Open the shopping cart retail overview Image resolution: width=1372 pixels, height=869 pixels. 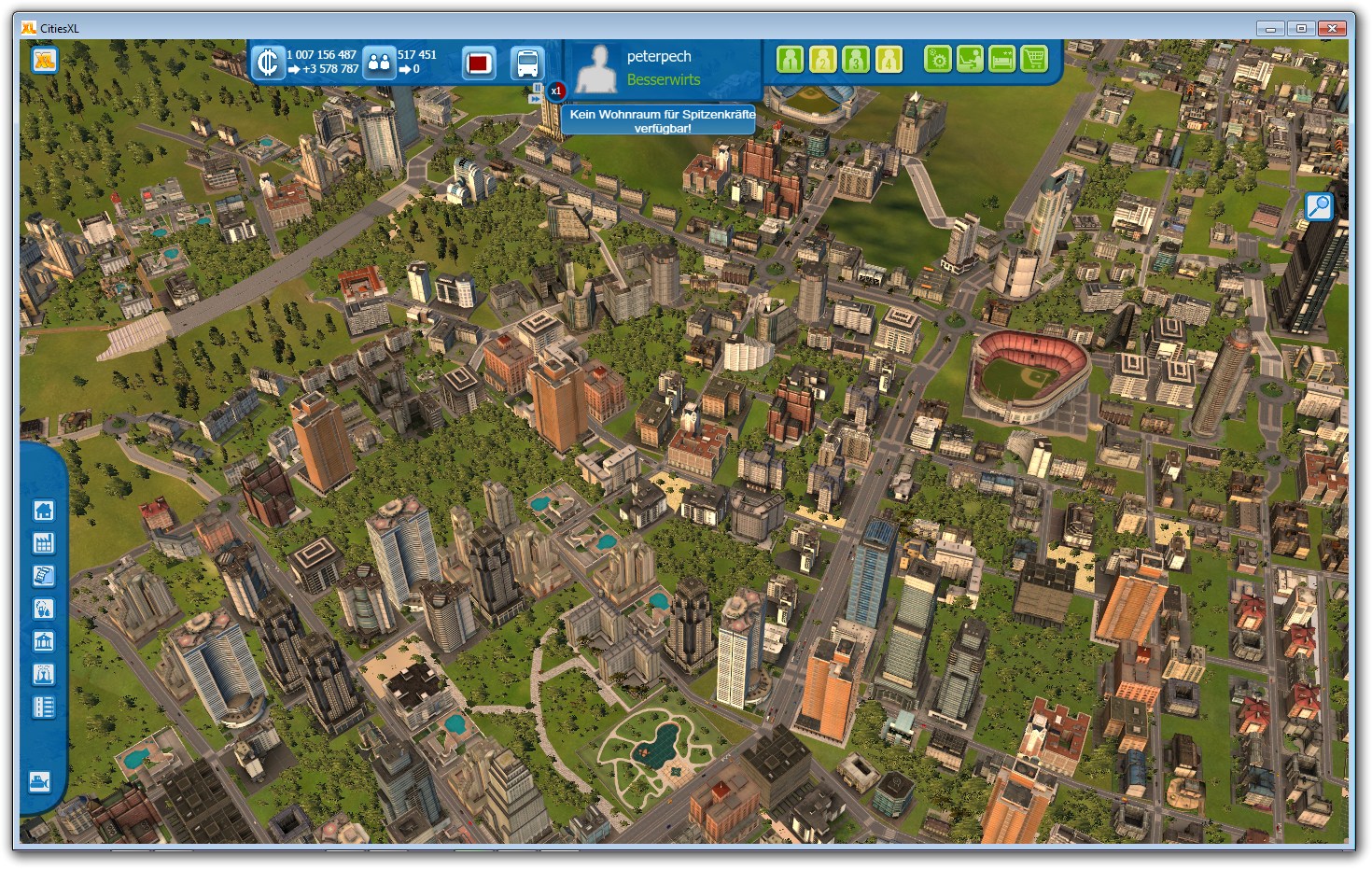tap(1034, 60)
